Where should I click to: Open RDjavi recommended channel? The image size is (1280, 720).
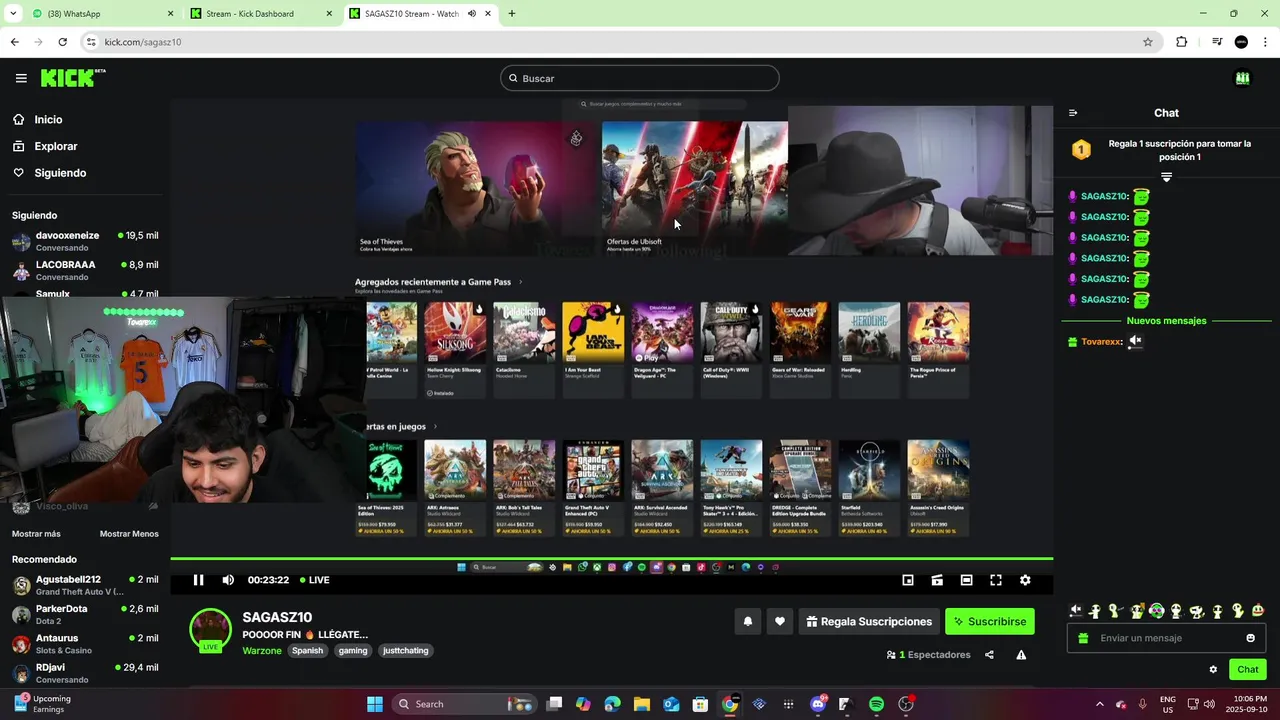click(x=85, y=673)
